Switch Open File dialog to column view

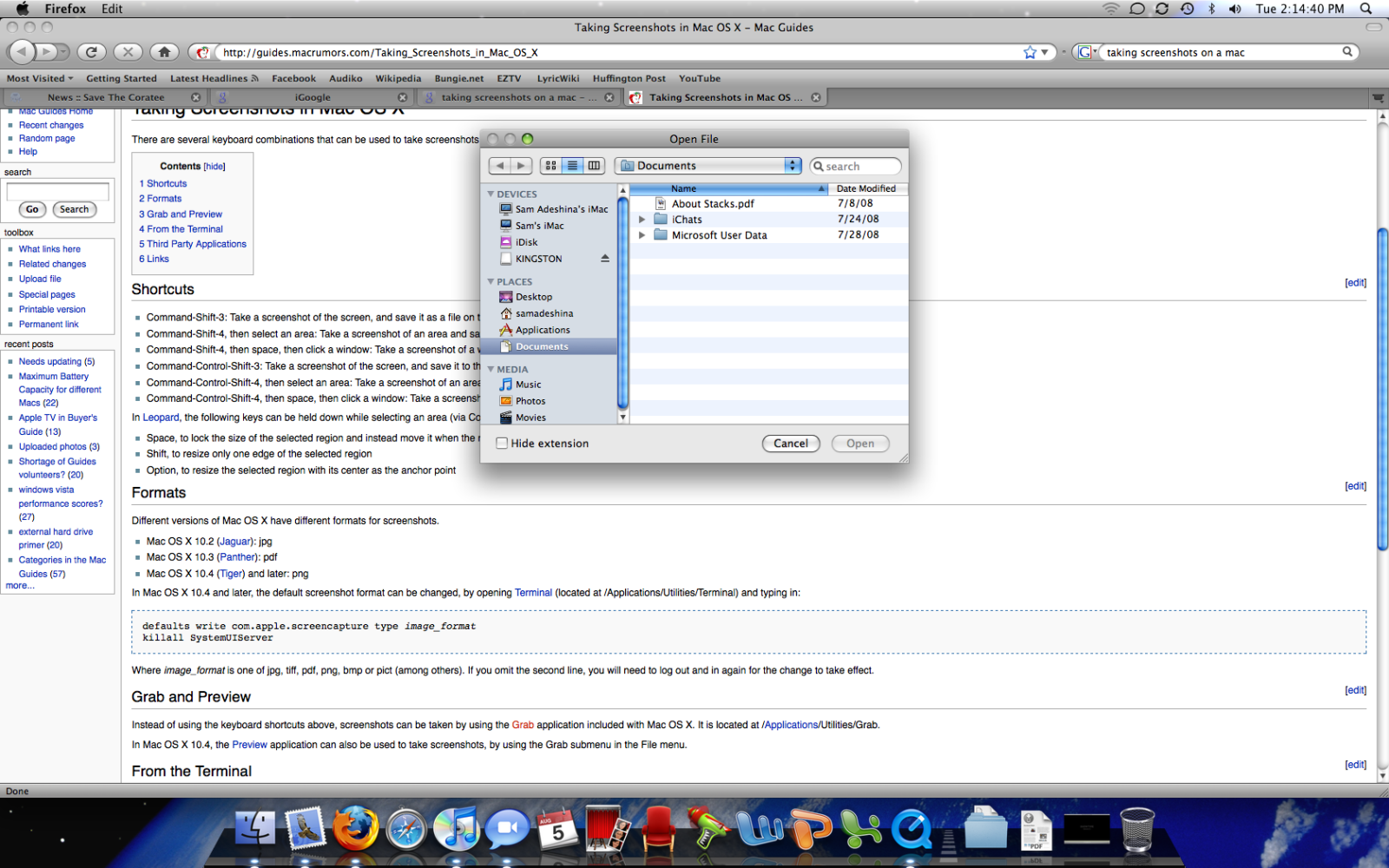(594, 166)
